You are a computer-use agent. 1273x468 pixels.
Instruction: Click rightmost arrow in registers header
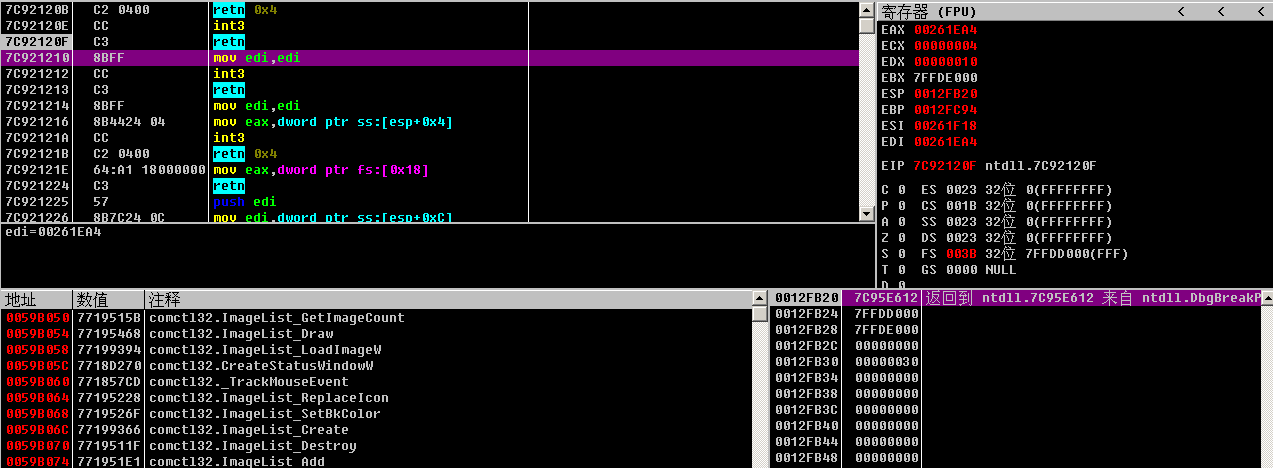(x=1259, y=11)
